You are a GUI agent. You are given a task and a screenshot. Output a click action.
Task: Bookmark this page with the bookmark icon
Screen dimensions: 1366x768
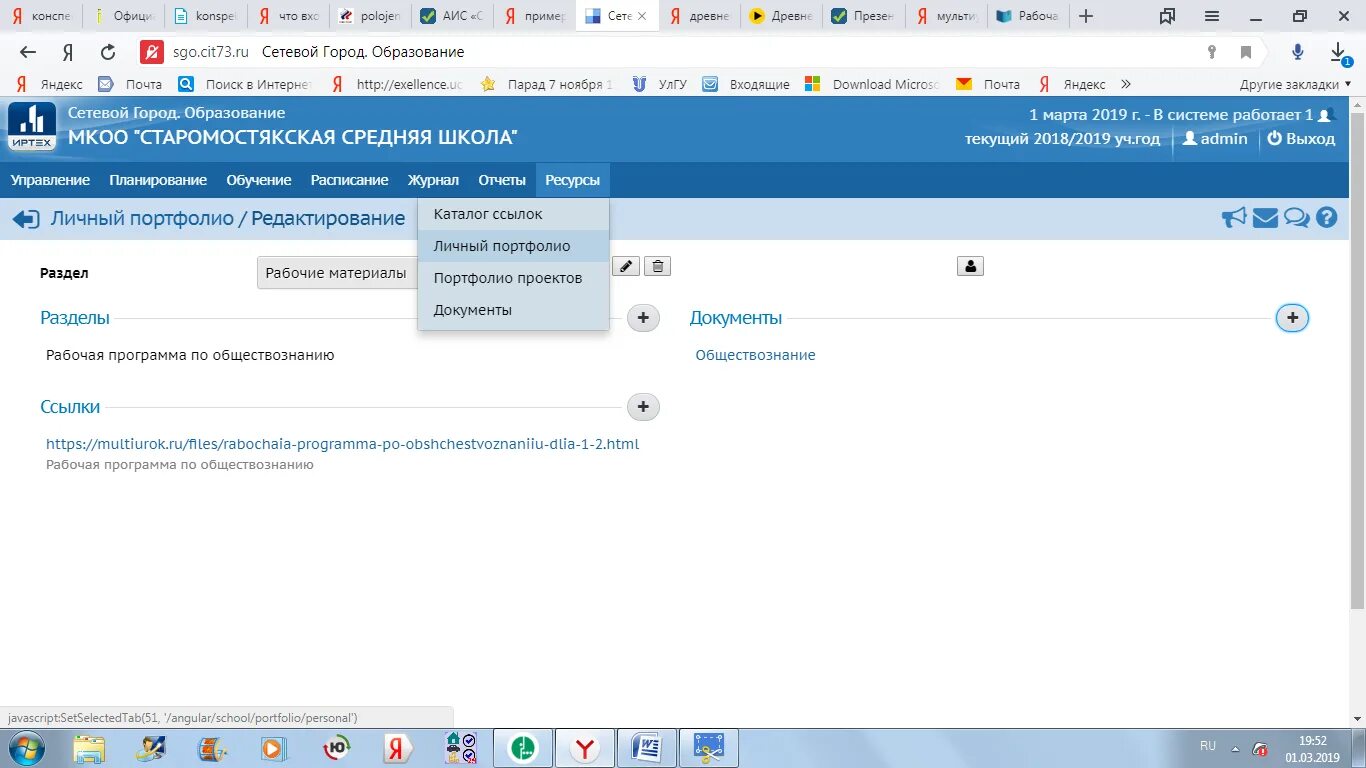1246,52
